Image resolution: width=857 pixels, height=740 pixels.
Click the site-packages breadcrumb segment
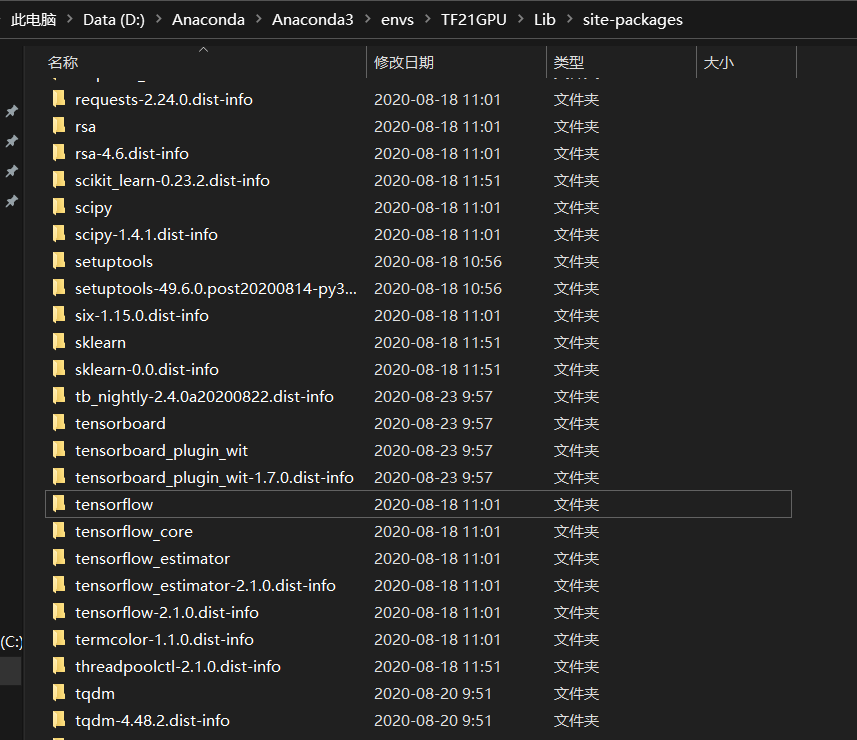(x=632, y=20)
